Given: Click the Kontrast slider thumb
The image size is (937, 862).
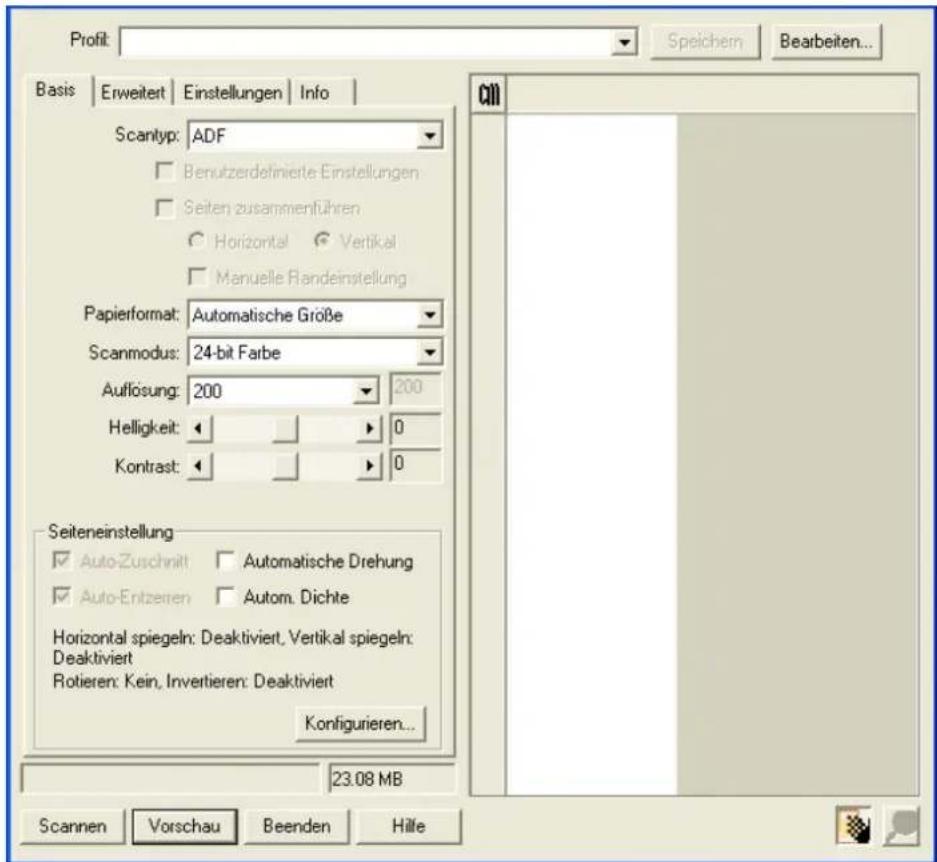Looking at the screenshot, I should coord(285,466).
